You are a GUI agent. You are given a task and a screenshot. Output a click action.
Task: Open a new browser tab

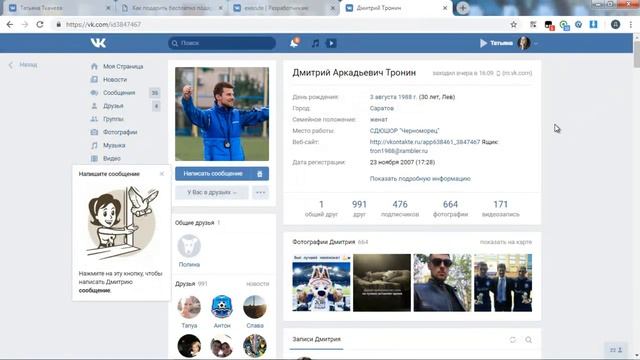pyautogui.click(x=462, y=8)
